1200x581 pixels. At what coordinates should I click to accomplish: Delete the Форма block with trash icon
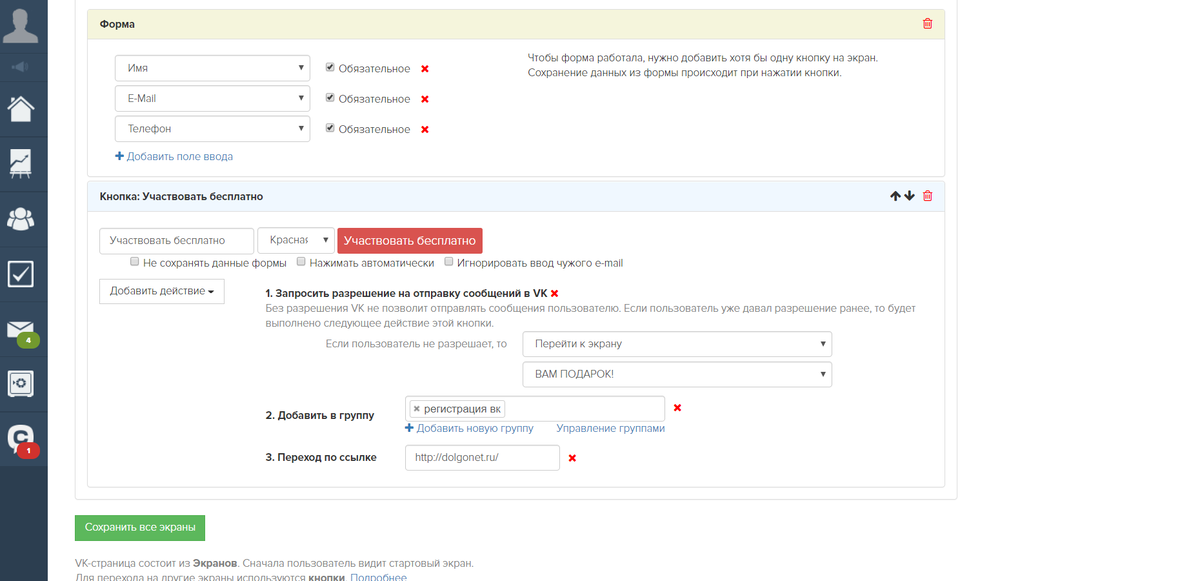tap(927, 24)
